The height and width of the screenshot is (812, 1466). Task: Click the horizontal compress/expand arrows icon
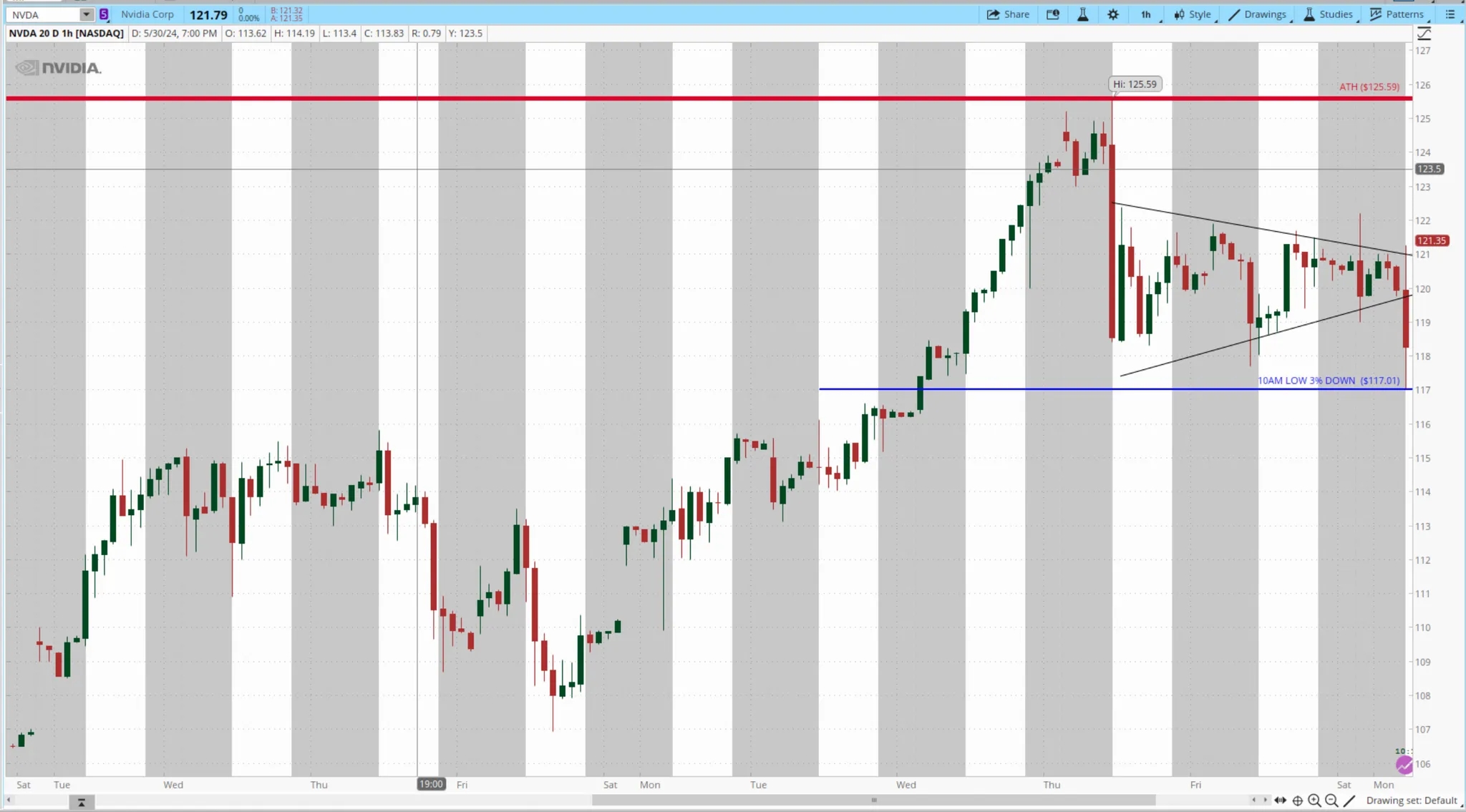pos(1280,801)
